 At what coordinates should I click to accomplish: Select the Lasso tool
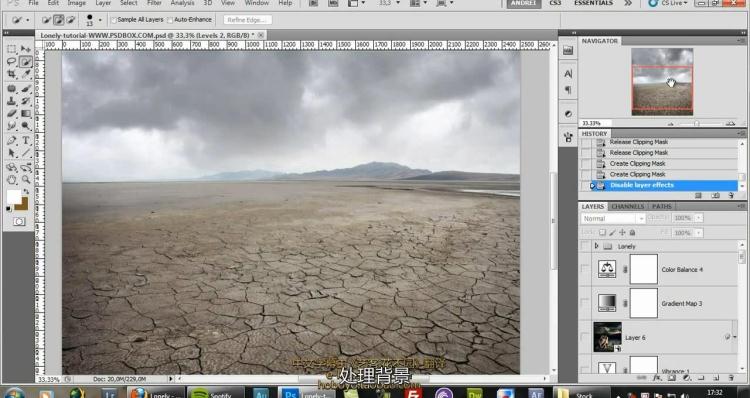[11, 62]
